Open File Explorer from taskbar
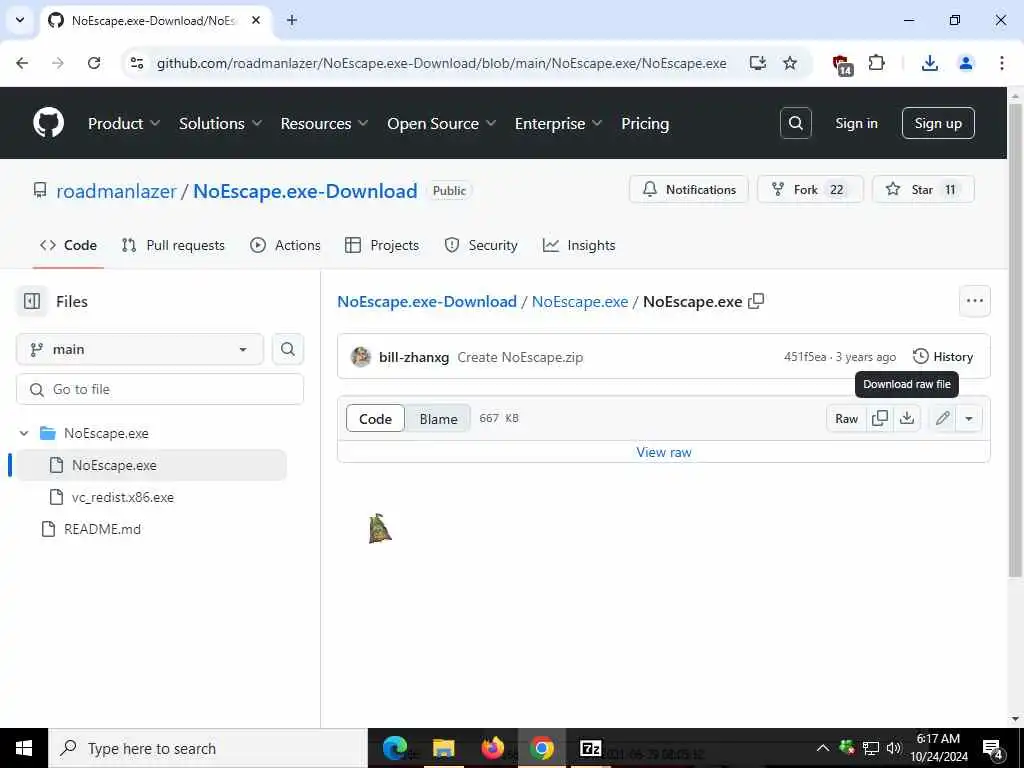1024x768 pixels. pos(444,748)
